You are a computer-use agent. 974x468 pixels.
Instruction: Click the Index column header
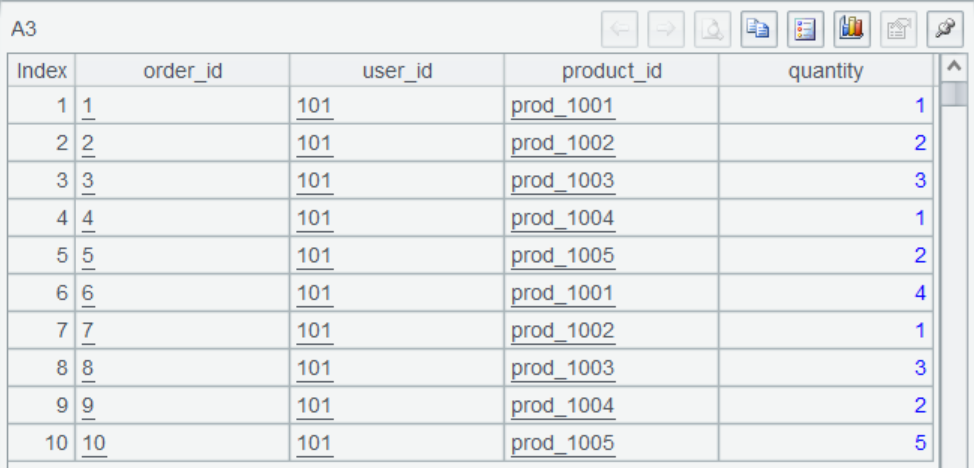42,71
